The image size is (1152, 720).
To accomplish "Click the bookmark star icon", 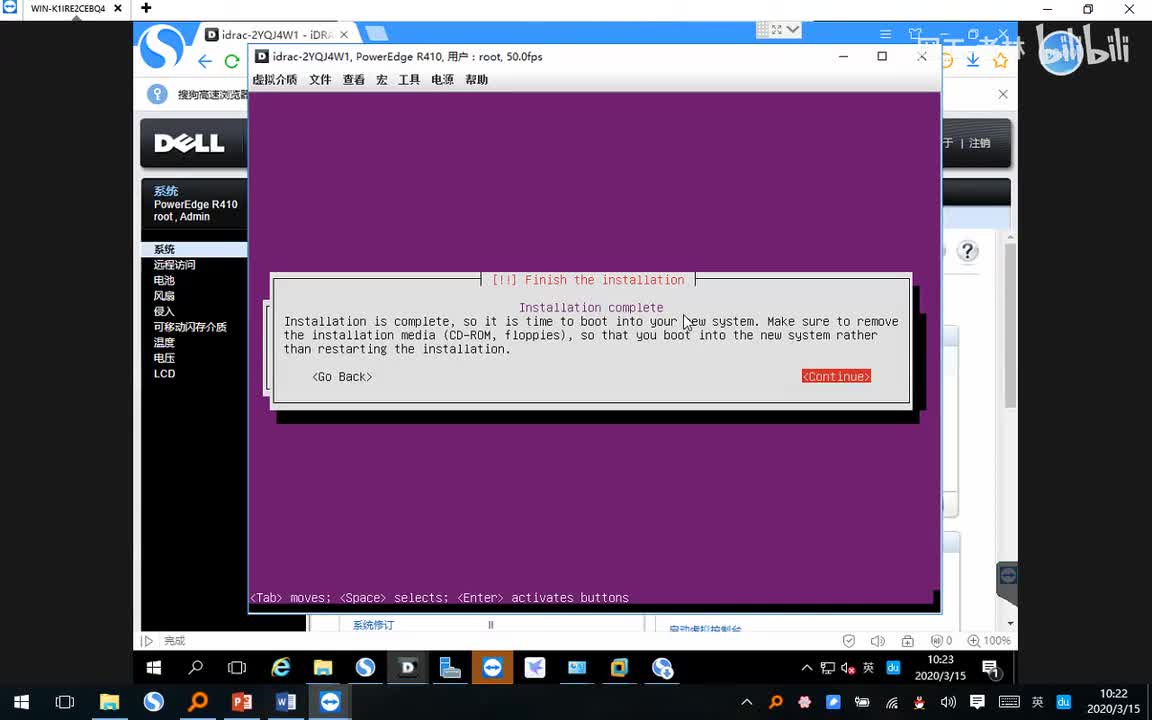I will (x=1000, y=61).
